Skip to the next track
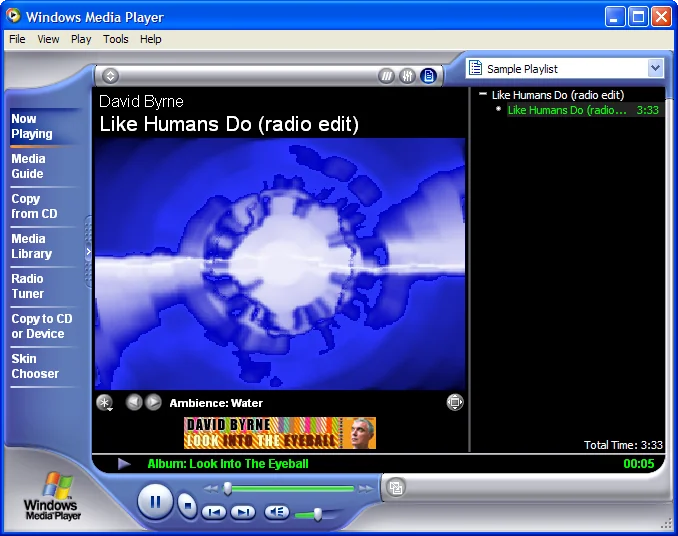Image resolution: width=678 pixels, height=536 pixels. [243, 512]
